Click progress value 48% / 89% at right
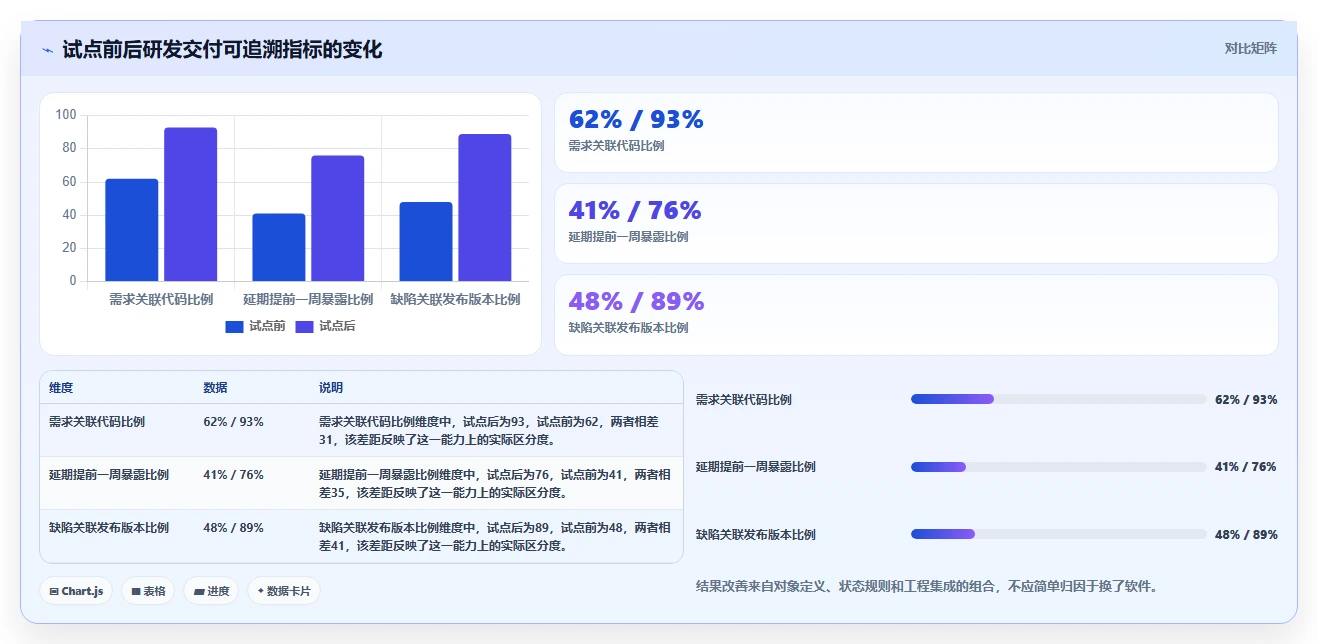 tap(1246, 535)
